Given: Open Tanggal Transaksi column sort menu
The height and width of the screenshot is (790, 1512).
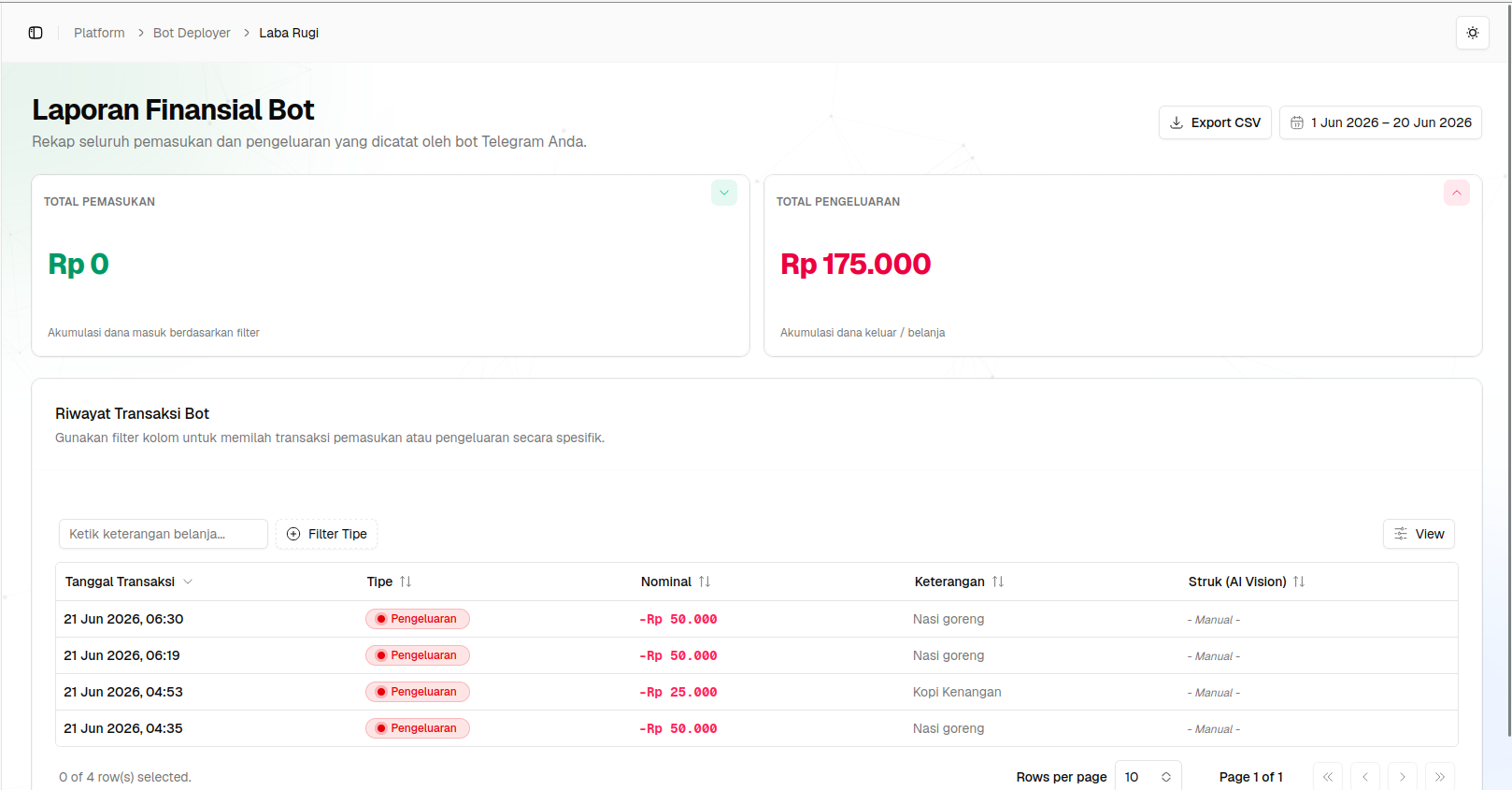Looking at the screenshot, I should 129,582.
